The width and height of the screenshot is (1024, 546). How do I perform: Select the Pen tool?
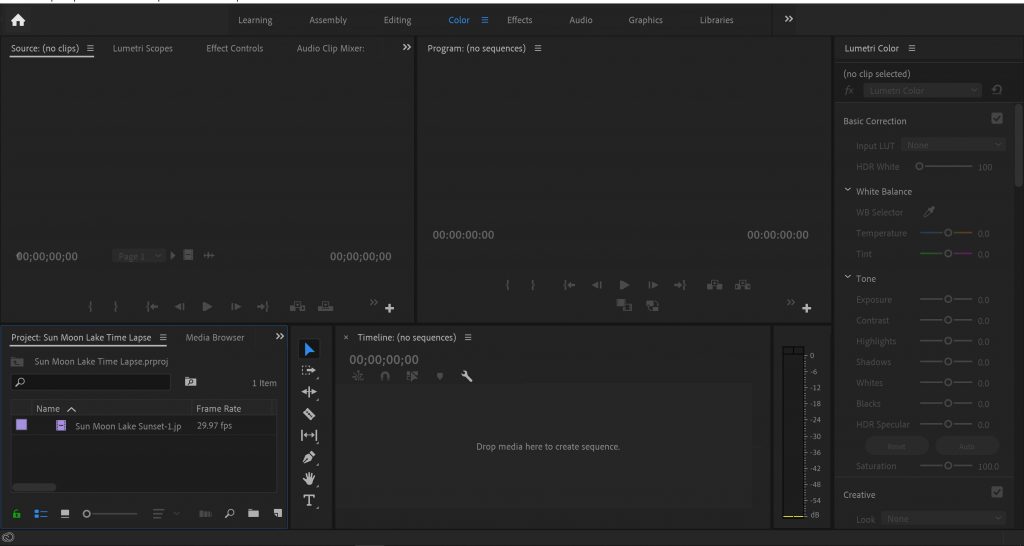click(x=309, y=457)
